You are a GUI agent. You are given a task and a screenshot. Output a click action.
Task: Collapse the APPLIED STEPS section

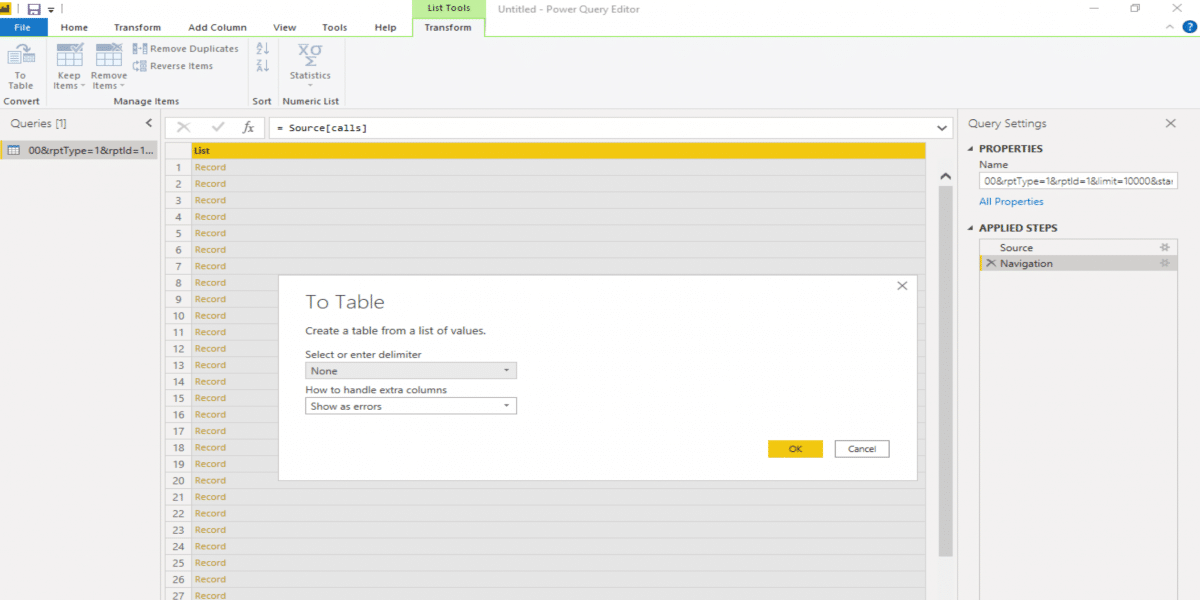point(970,228)
